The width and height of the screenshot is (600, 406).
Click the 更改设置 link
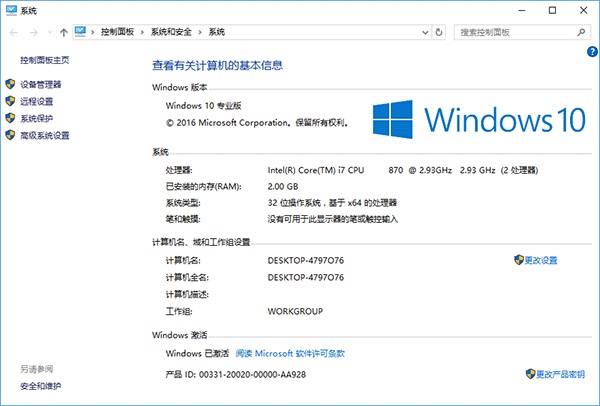541,260
